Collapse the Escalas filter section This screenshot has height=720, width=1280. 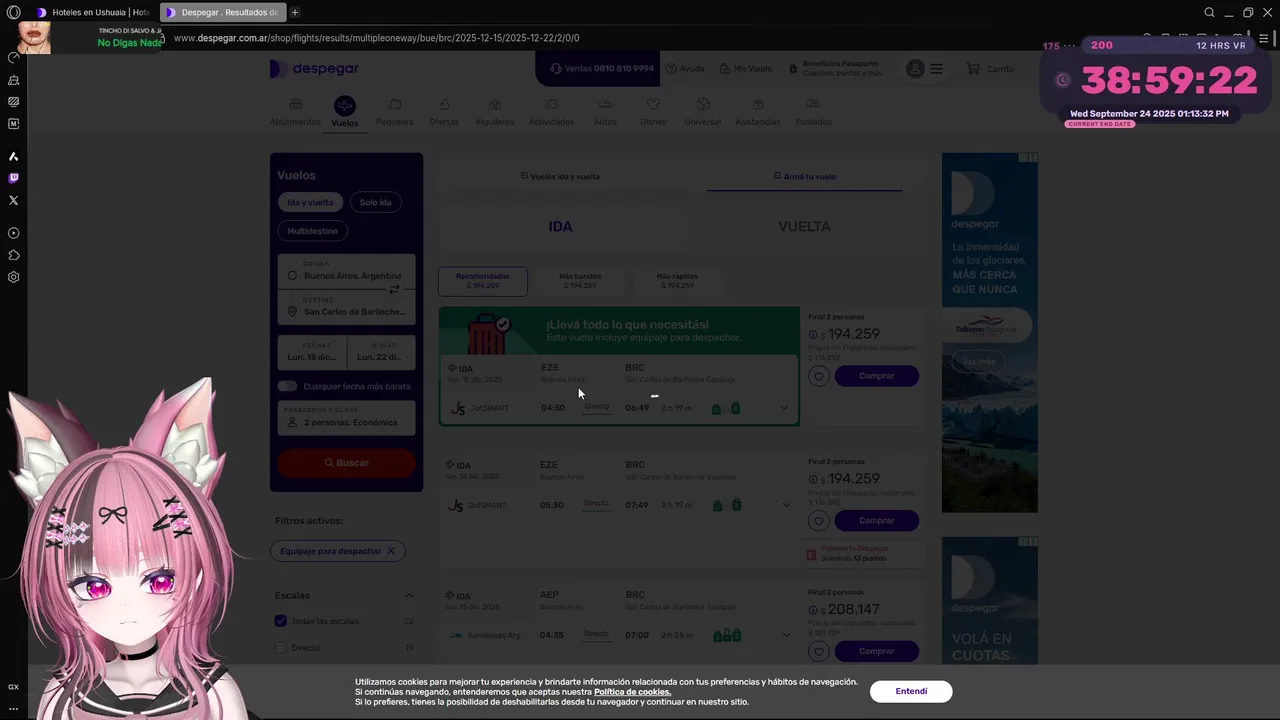(408, 596)
